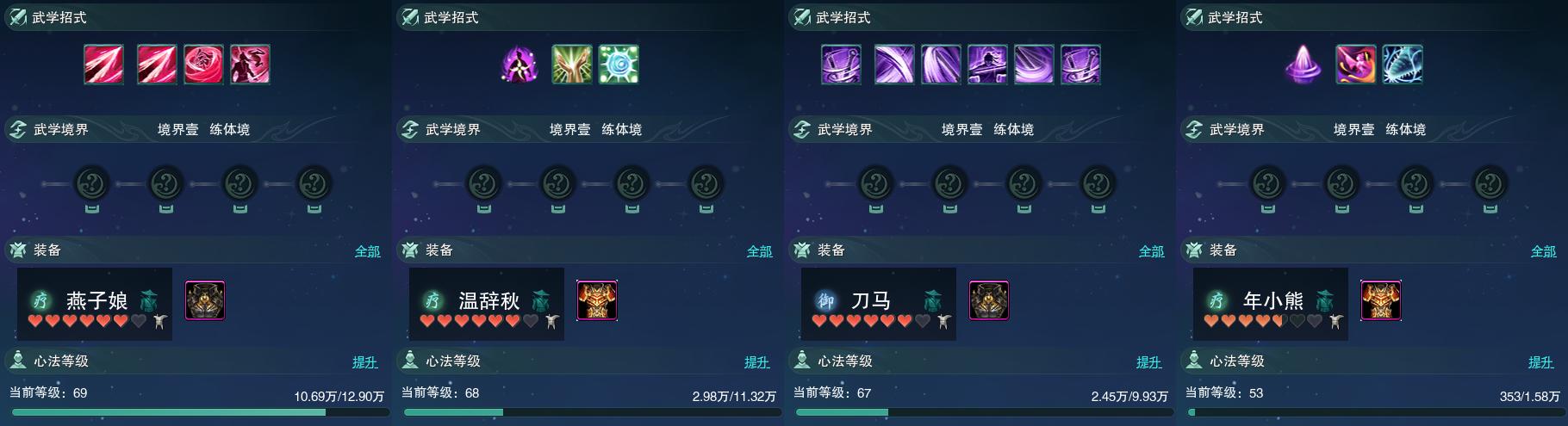Click the level 69 experience progress bar
This screenshot has height=426, width=1568.
point(196,412)
